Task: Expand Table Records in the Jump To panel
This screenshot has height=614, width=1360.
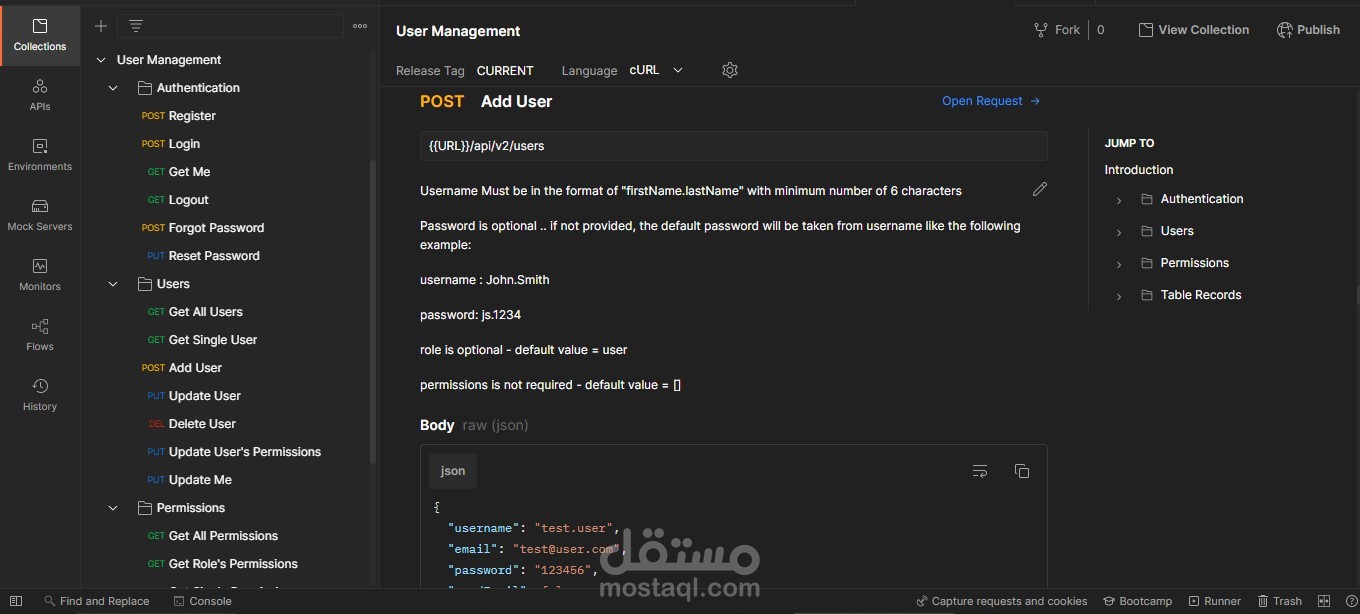Action: click(1118, 295)
